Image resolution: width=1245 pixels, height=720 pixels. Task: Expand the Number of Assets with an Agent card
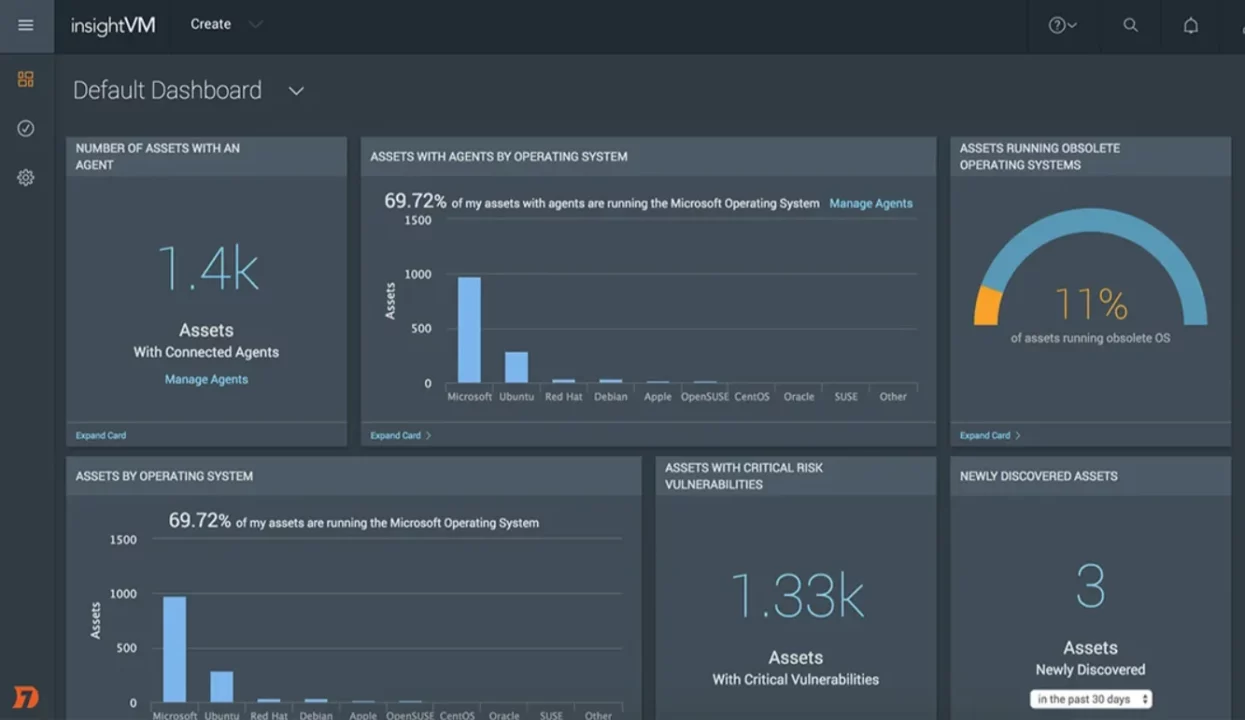100,435
